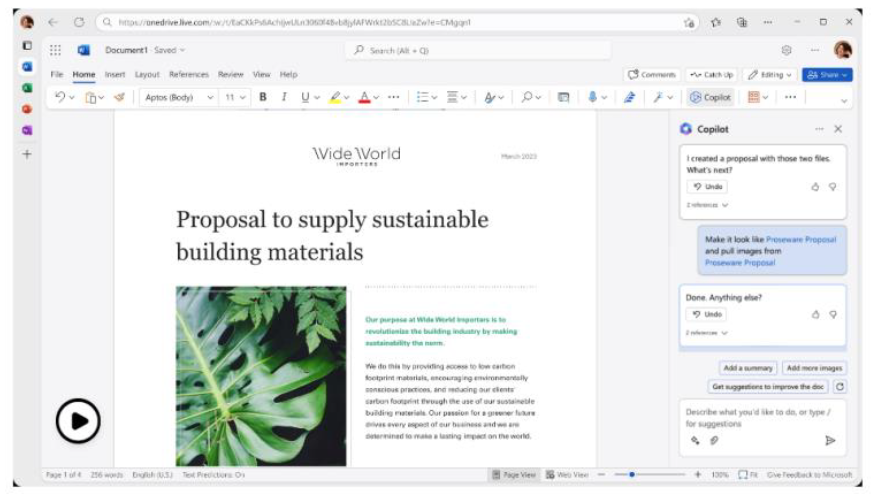The image size is (875, 504).
Task: Open the first Proseware Proposal link
Action: (x=801, y=239)
